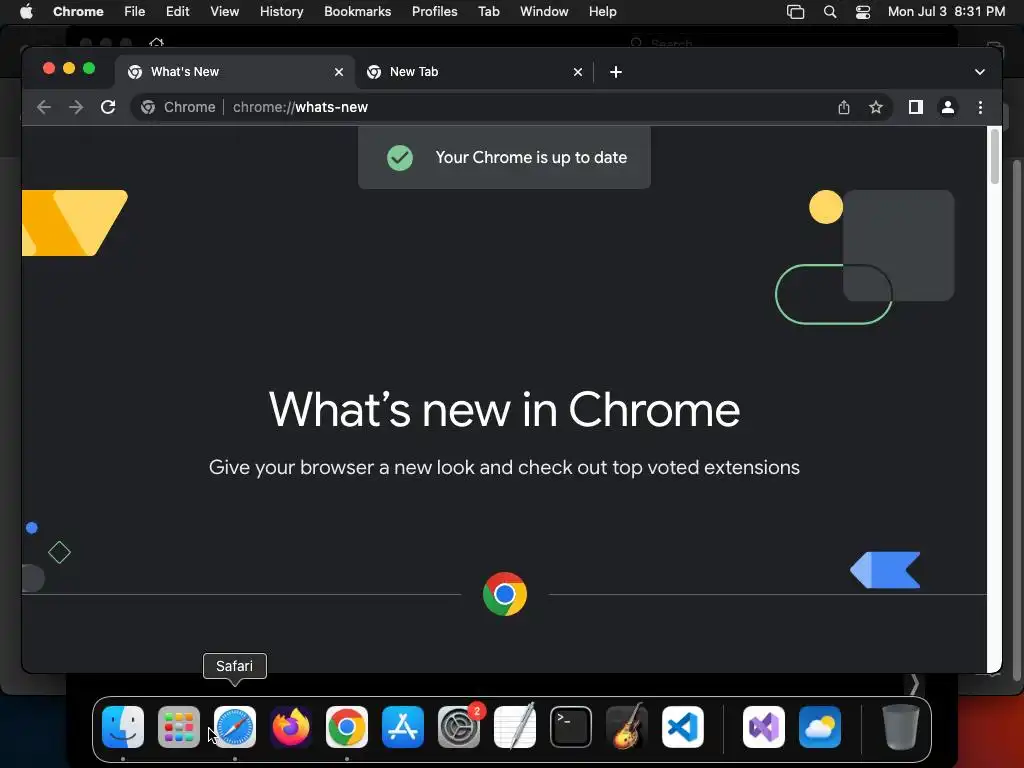
Task: Open the File menu
Action: 135,12
